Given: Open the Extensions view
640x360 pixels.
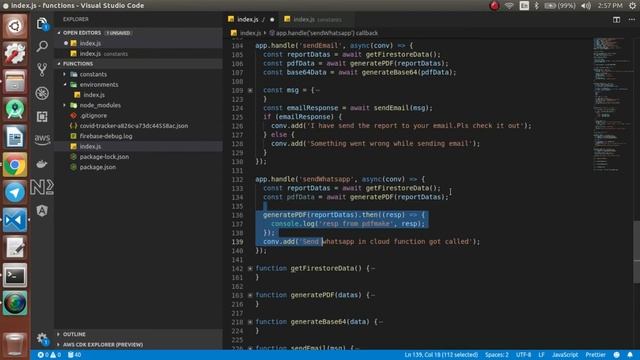Looking at the screenshot, I should click(x=42, y=117).
